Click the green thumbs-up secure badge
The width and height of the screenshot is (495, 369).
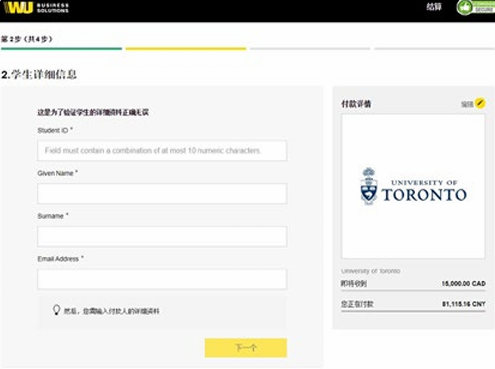pyautogui.click(x=476, y=7)
